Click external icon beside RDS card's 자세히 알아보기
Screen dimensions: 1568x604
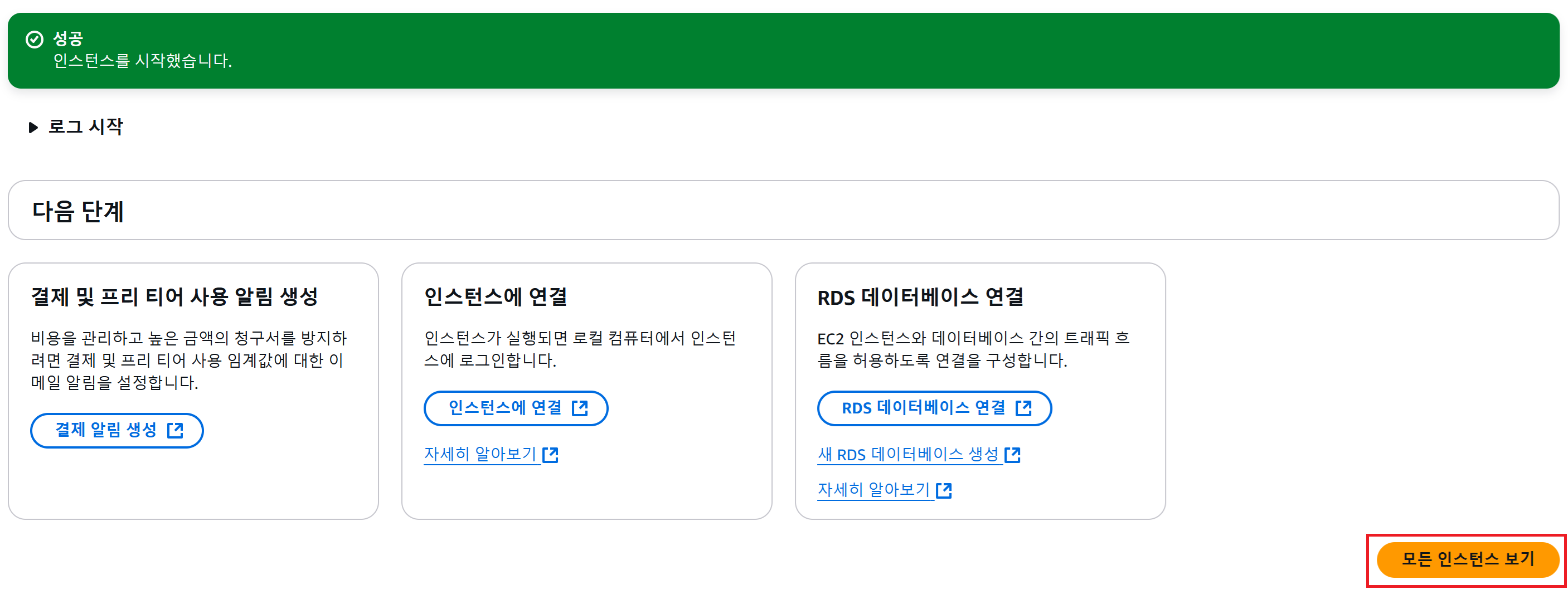click(x=944, y=490)
